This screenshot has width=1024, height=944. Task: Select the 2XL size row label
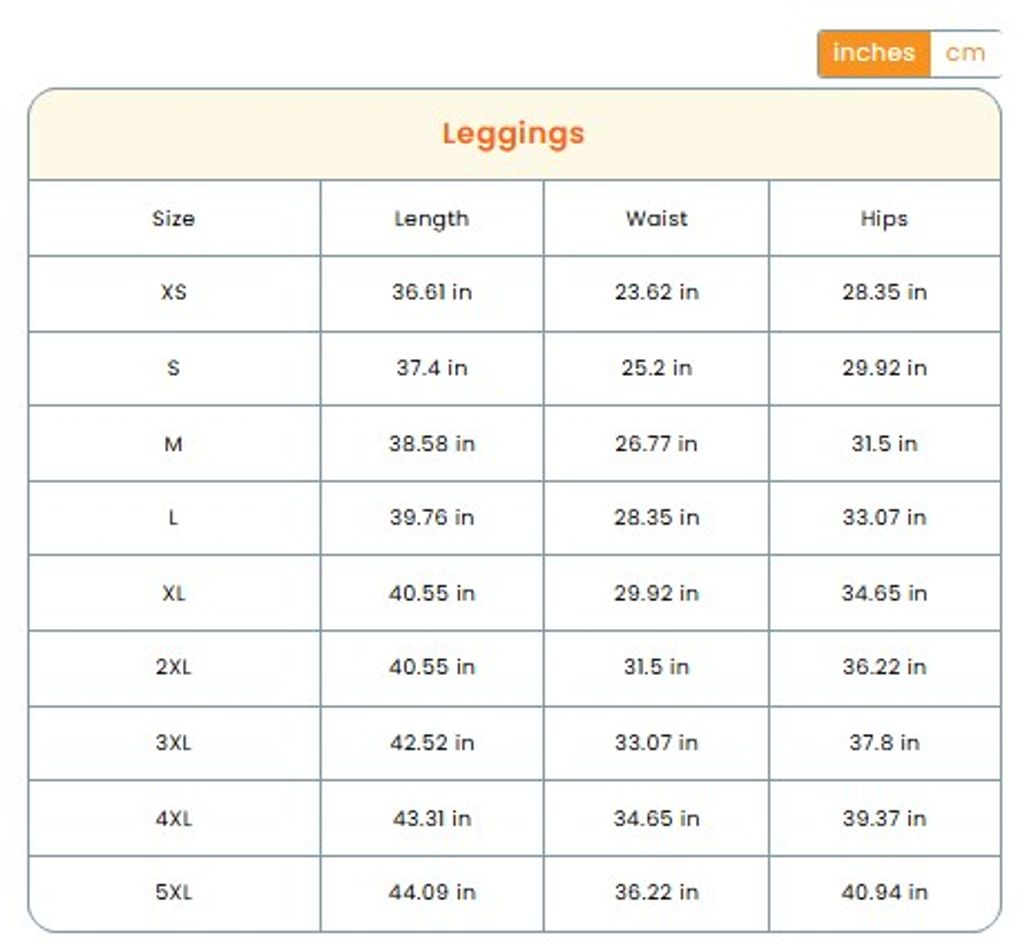click(x=173, y=667)
